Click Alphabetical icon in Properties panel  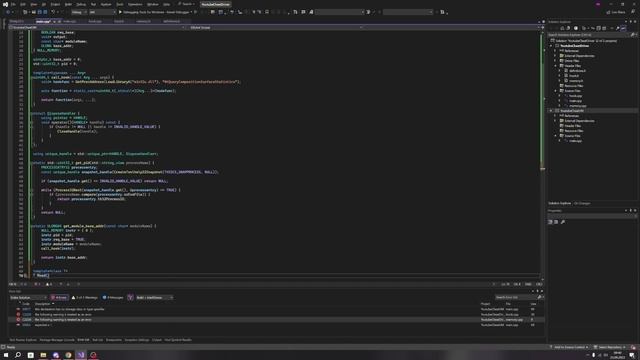point(556,222)
